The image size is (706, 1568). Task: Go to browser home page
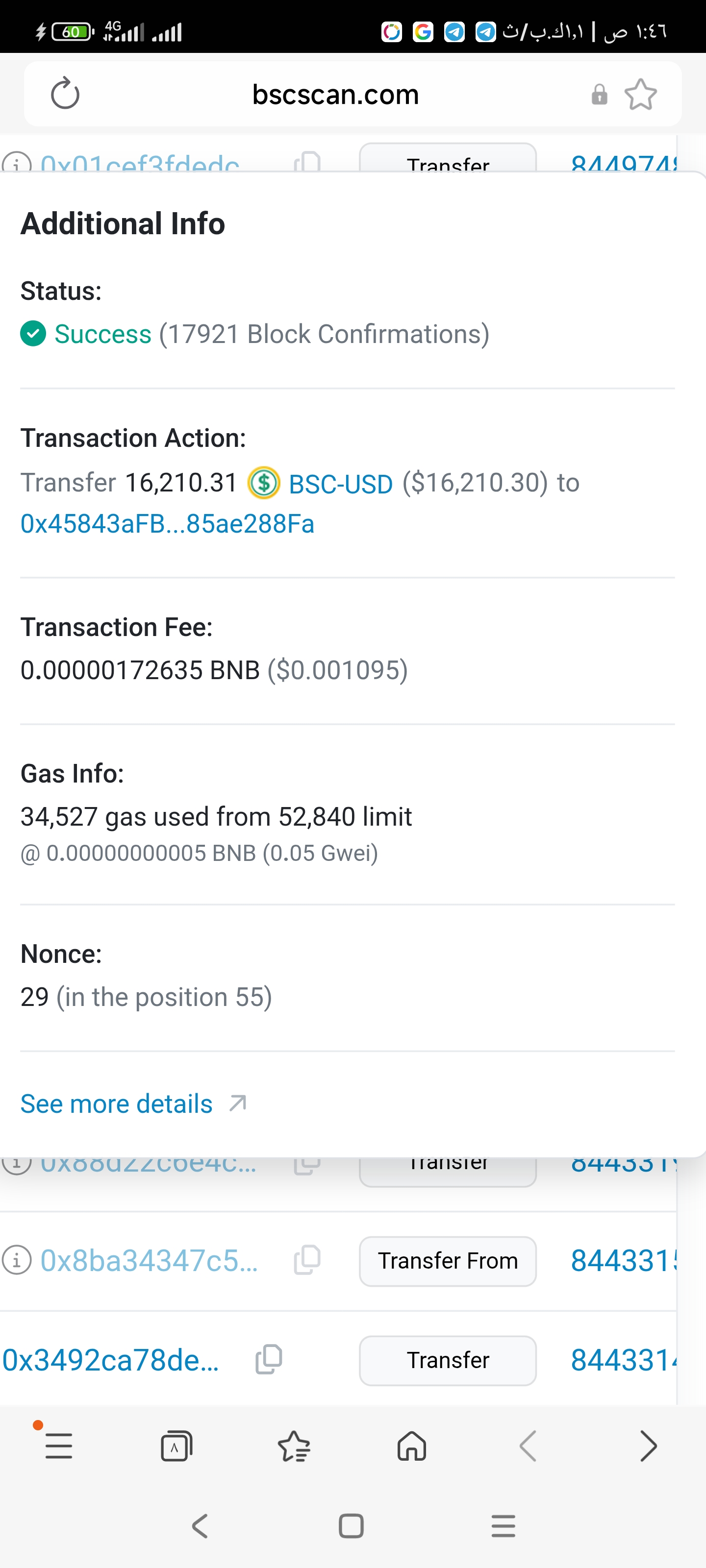pyautogui.click(x=412, y=1445)
